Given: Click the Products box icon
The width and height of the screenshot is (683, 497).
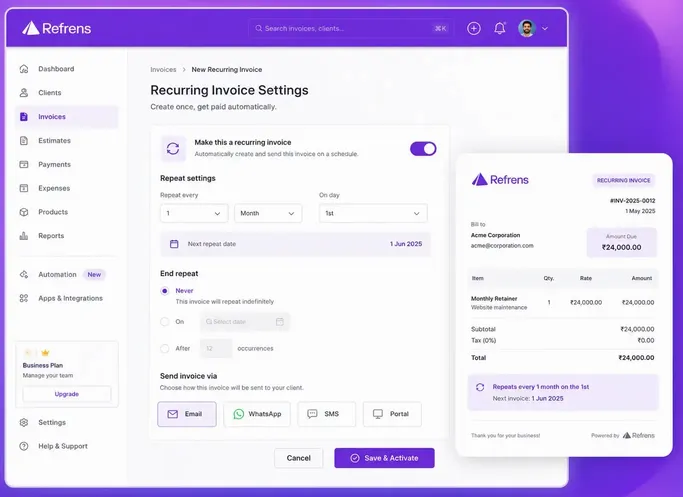Looking at the screenshot, I should (24, 212).
